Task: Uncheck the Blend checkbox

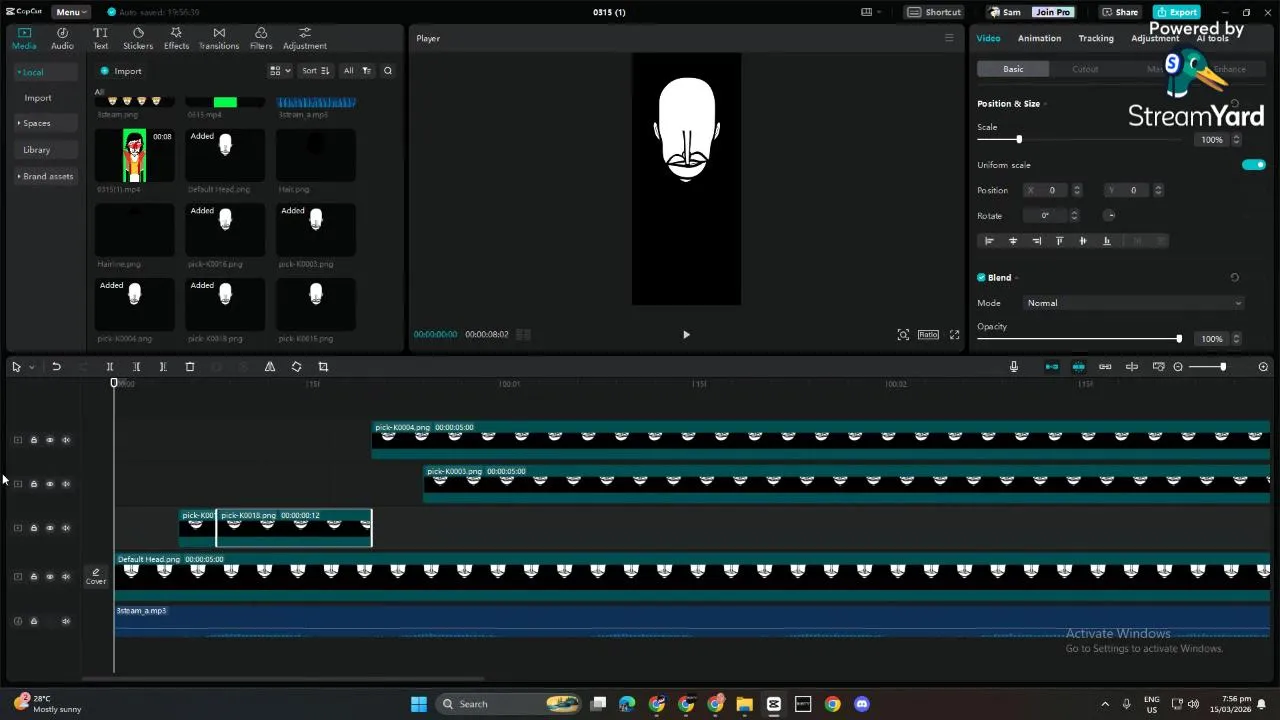Action: (981, 278)
